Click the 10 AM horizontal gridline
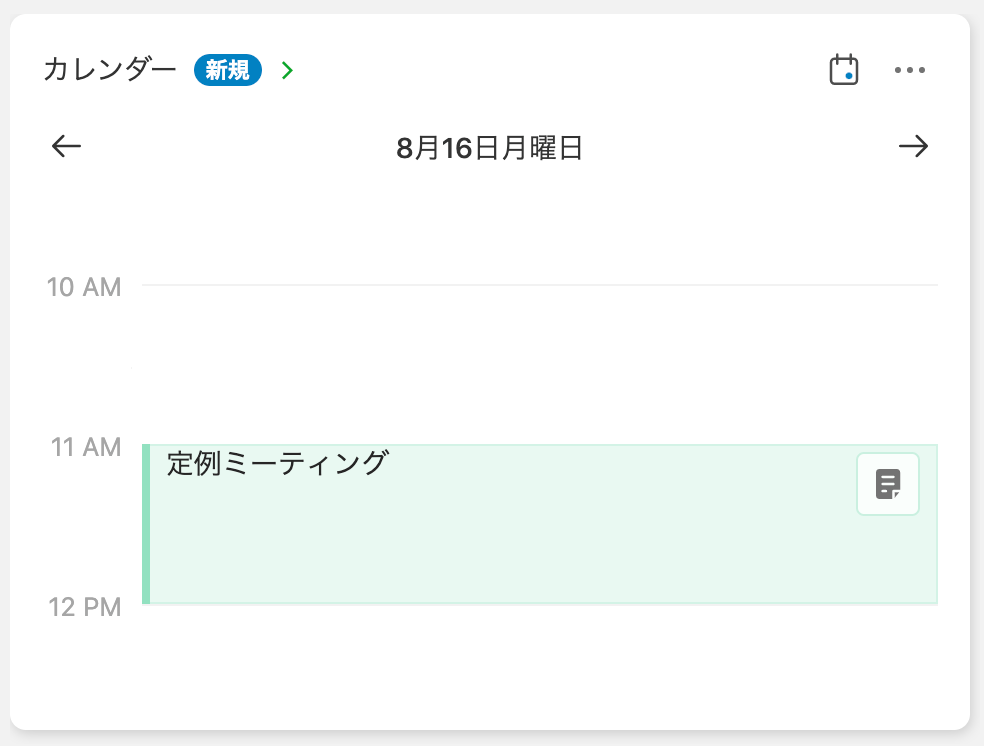 pos(540,286)
